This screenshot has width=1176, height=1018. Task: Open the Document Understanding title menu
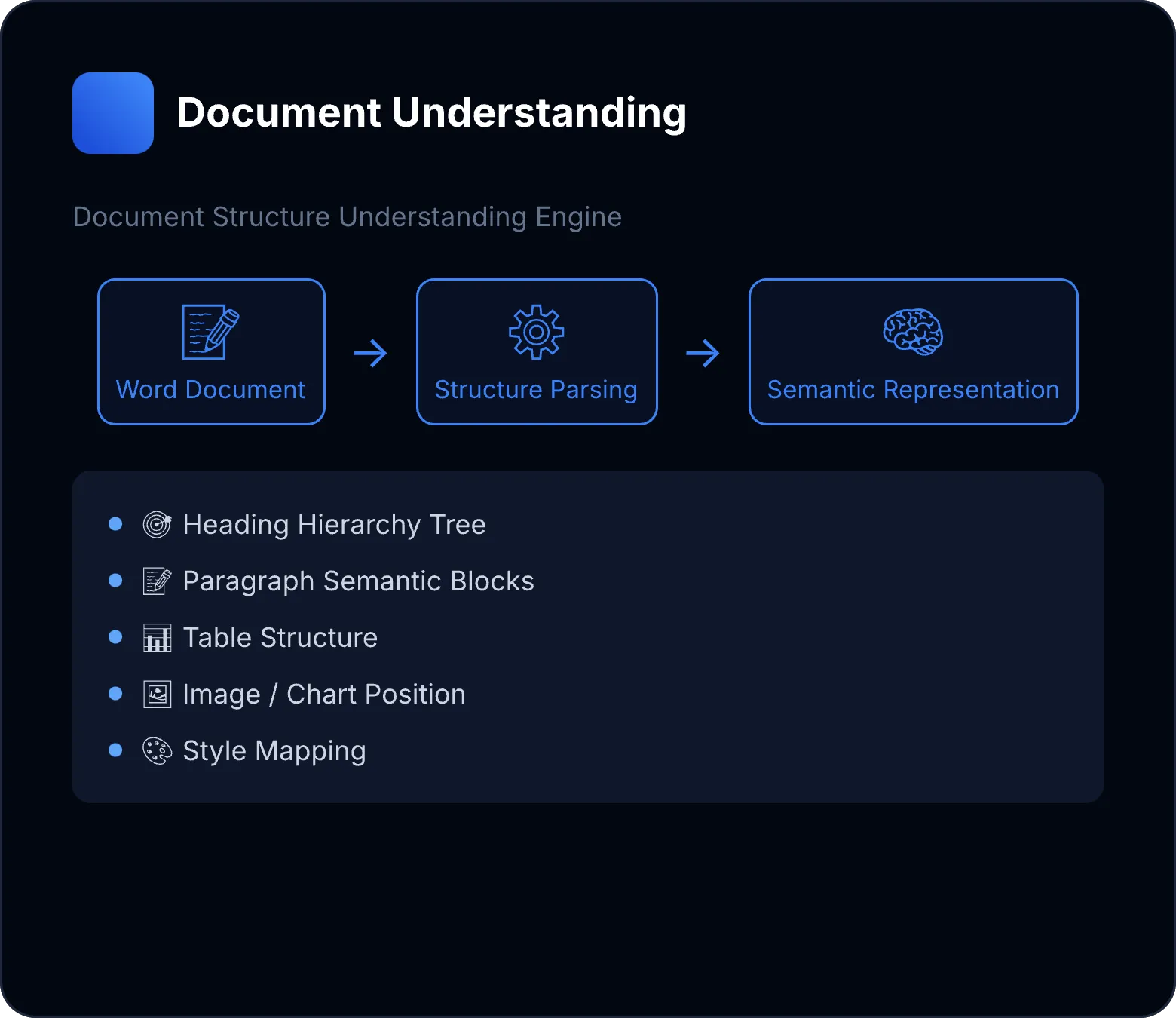433,112
